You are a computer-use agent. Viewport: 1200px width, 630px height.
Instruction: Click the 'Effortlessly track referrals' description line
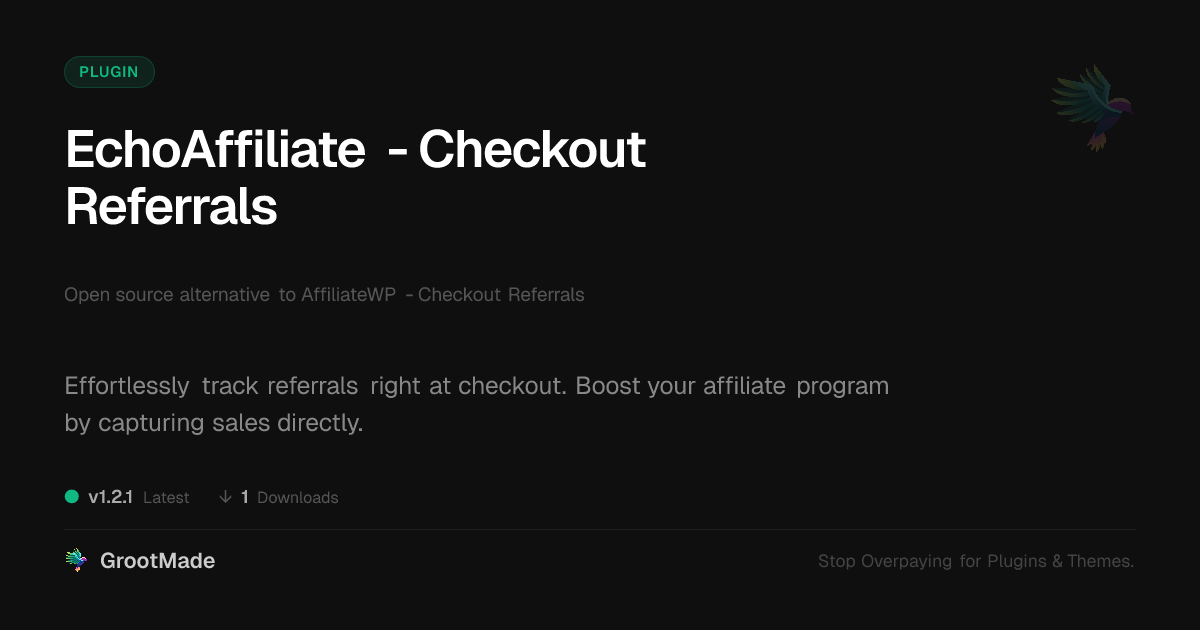[x=211, y=386]
